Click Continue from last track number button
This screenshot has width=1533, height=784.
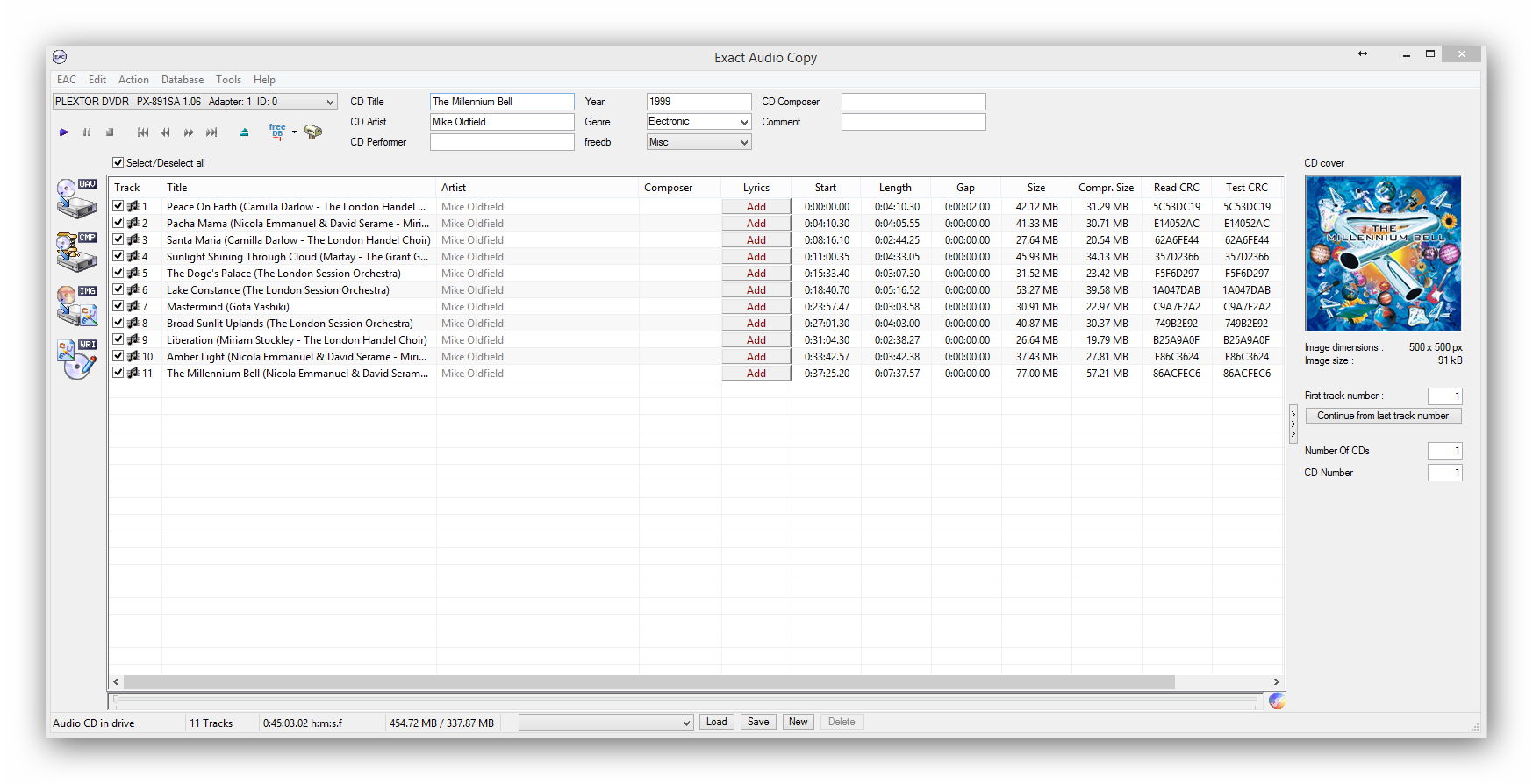pyautogui.click(x=1382, y=416)
